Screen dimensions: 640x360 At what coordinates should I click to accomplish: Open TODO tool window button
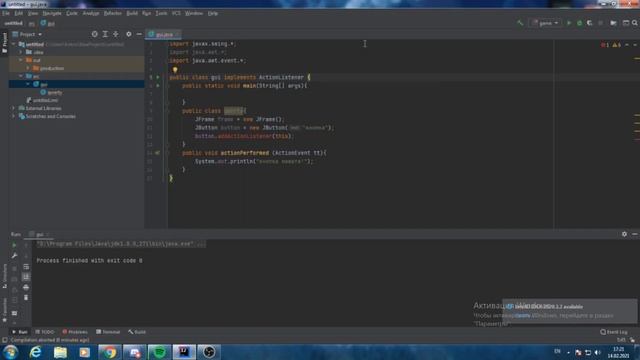[x=45, y=332]
